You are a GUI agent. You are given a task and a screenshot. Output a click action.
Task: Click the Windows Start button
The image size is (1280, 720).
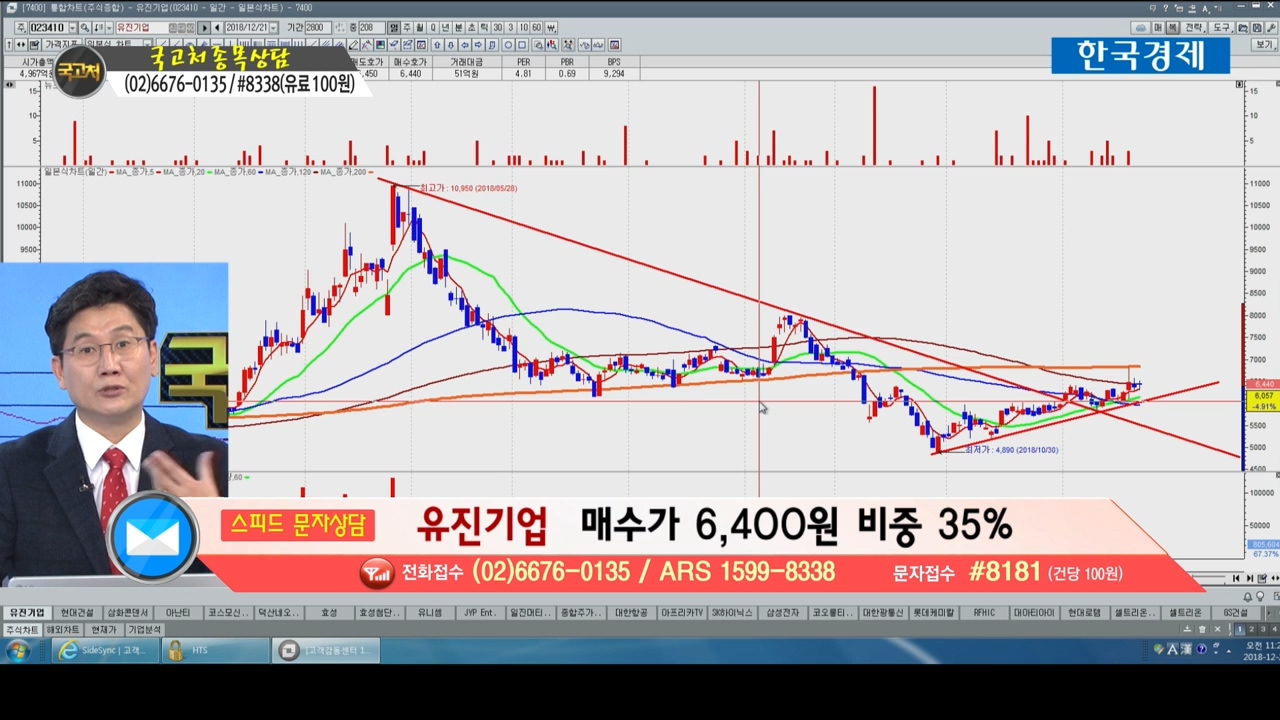(18, 650)
